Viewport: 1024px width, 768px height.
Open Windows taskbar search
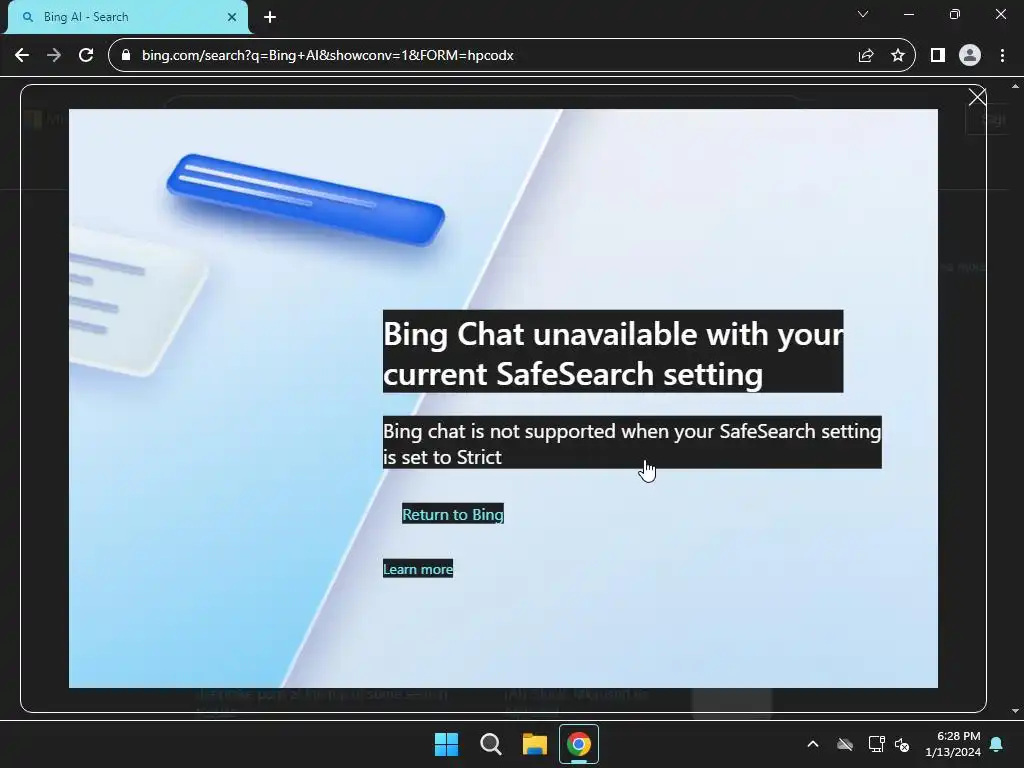pyautogui.click(x=491, y=744)
